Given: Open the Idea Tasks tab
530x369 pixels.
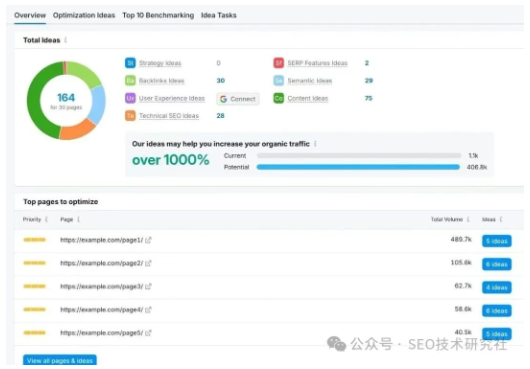Looking at the screenshot, I should [x=219, y=15].
